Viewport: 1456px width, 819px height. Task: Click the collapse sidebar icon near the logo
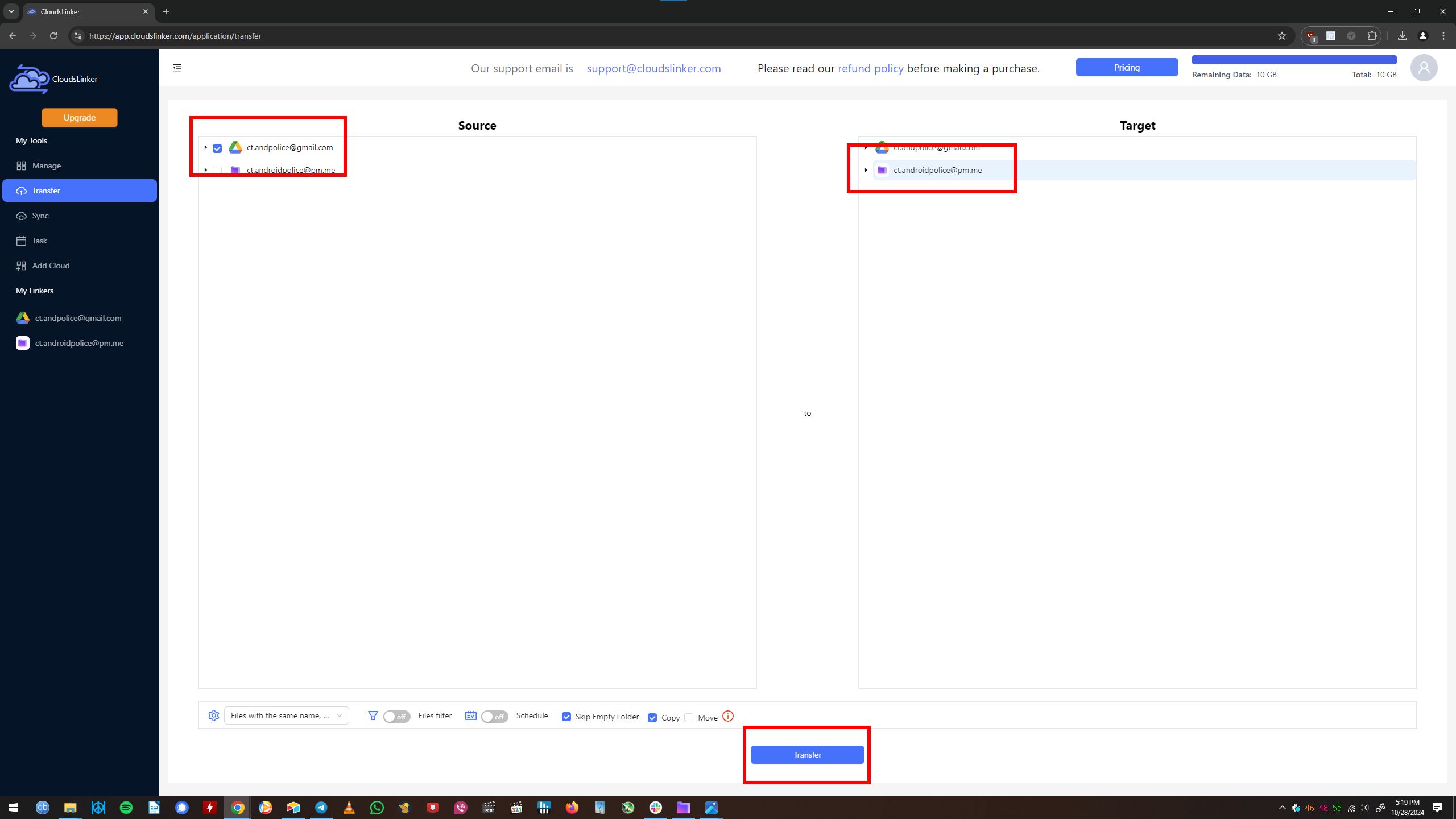pyautogui.click(x=177, y=67)
